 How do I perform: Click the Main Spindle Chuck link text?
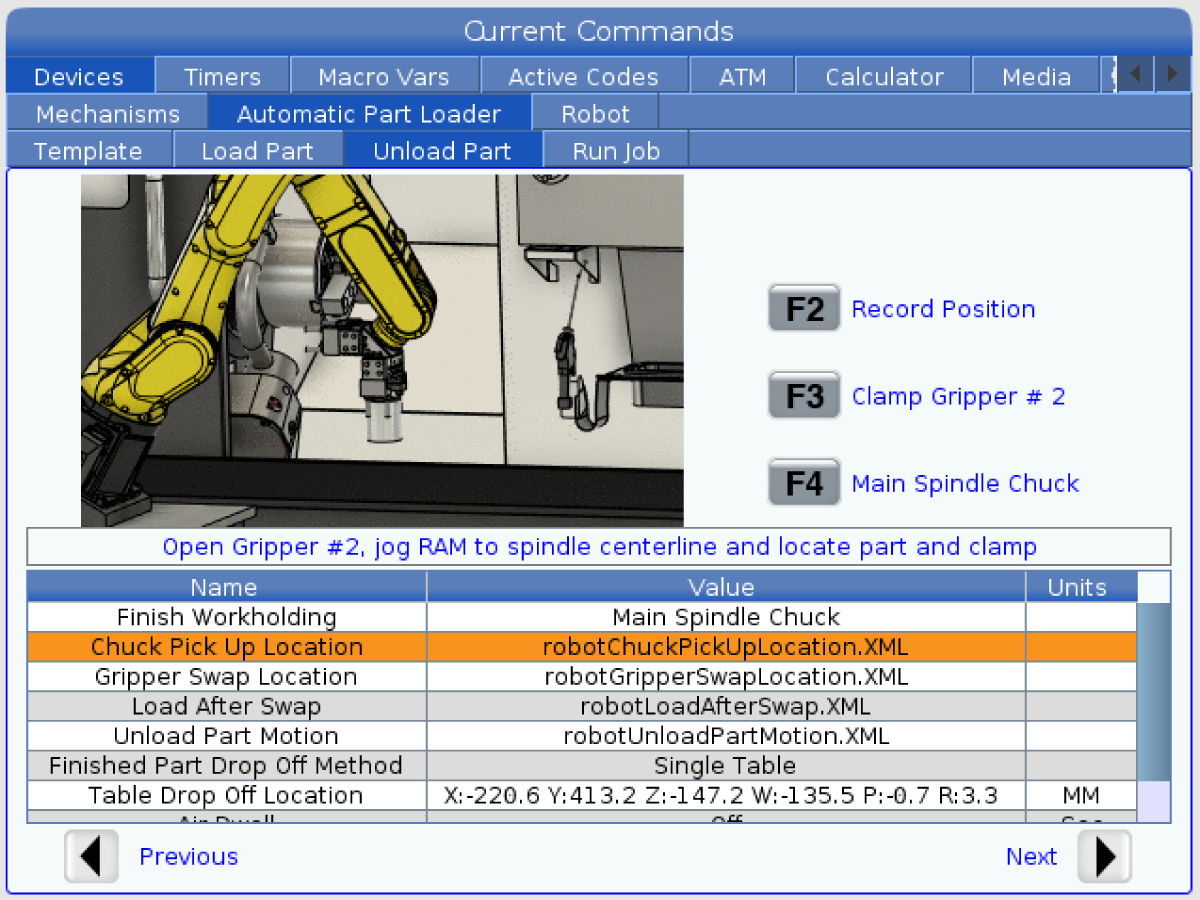pyautogui.click(x=964, y=484)
